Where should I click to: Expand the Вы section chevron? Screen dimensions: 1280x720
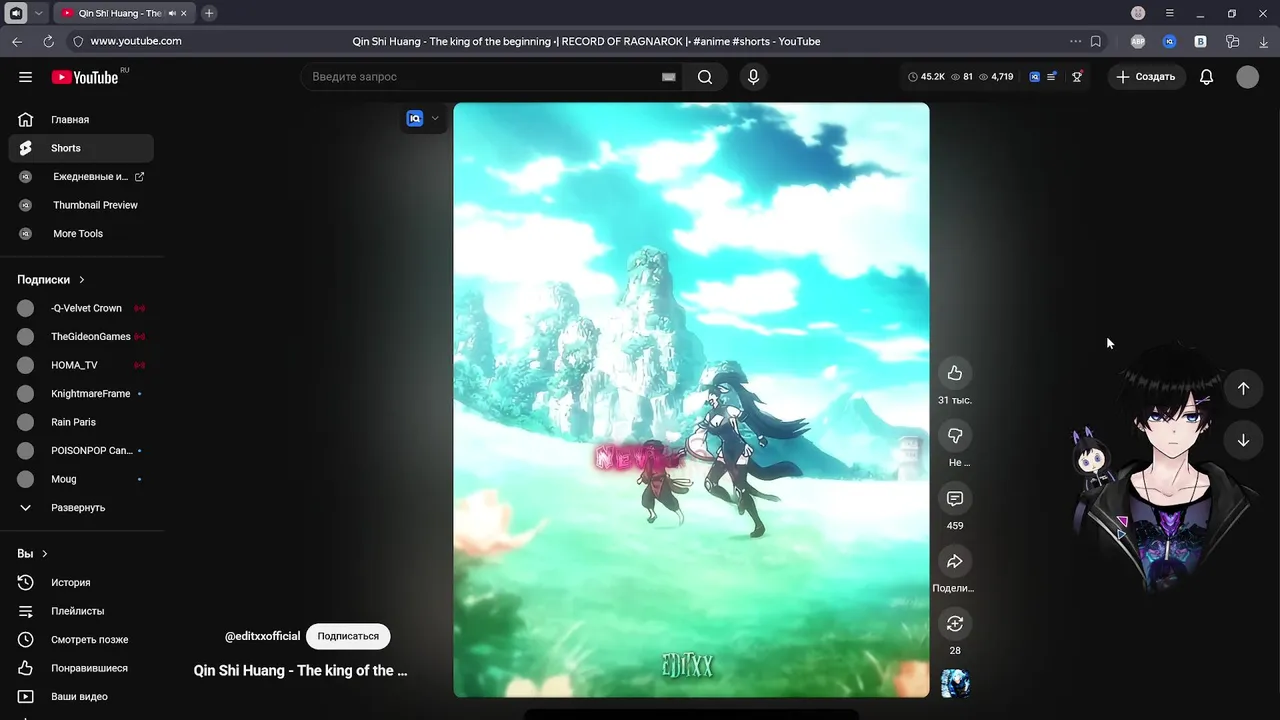coord(45,554)
